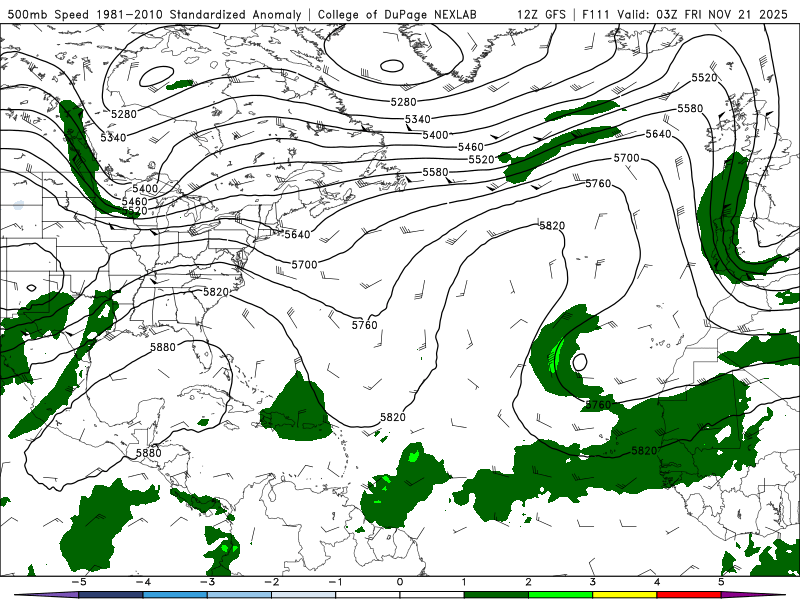Click the '12Z GFS' model label
Screen dimensions: 800x600
[541, 14]
